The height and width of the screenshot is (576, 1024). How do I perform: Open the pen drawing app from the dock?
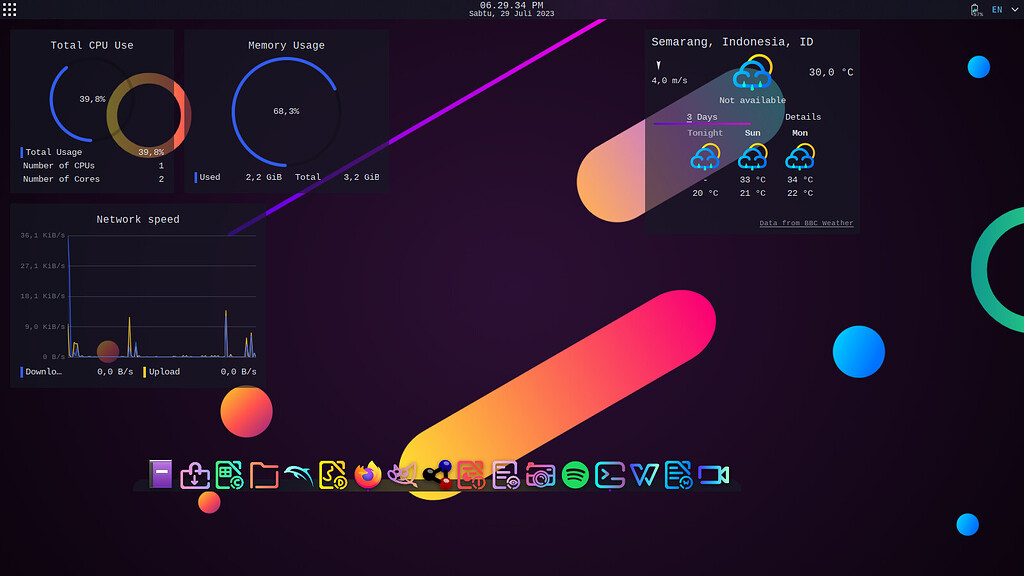tap(402, 476)
